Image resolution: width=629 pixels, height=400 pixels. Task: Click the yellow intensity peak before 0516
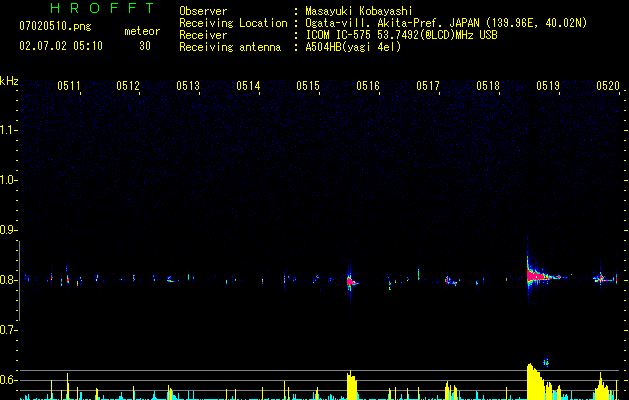tap(351, 385)
